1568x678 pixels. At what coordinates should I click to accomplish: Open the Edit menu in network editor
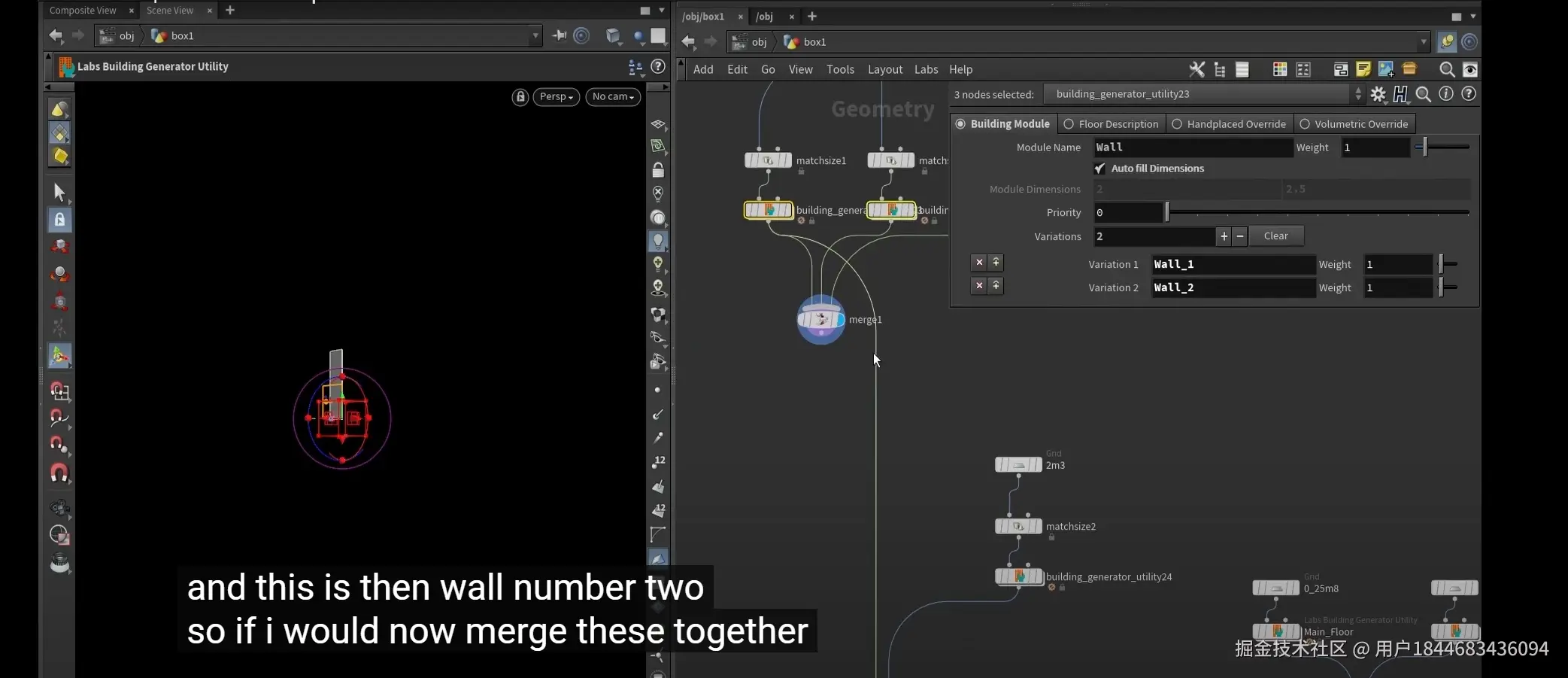click(737, 69)
